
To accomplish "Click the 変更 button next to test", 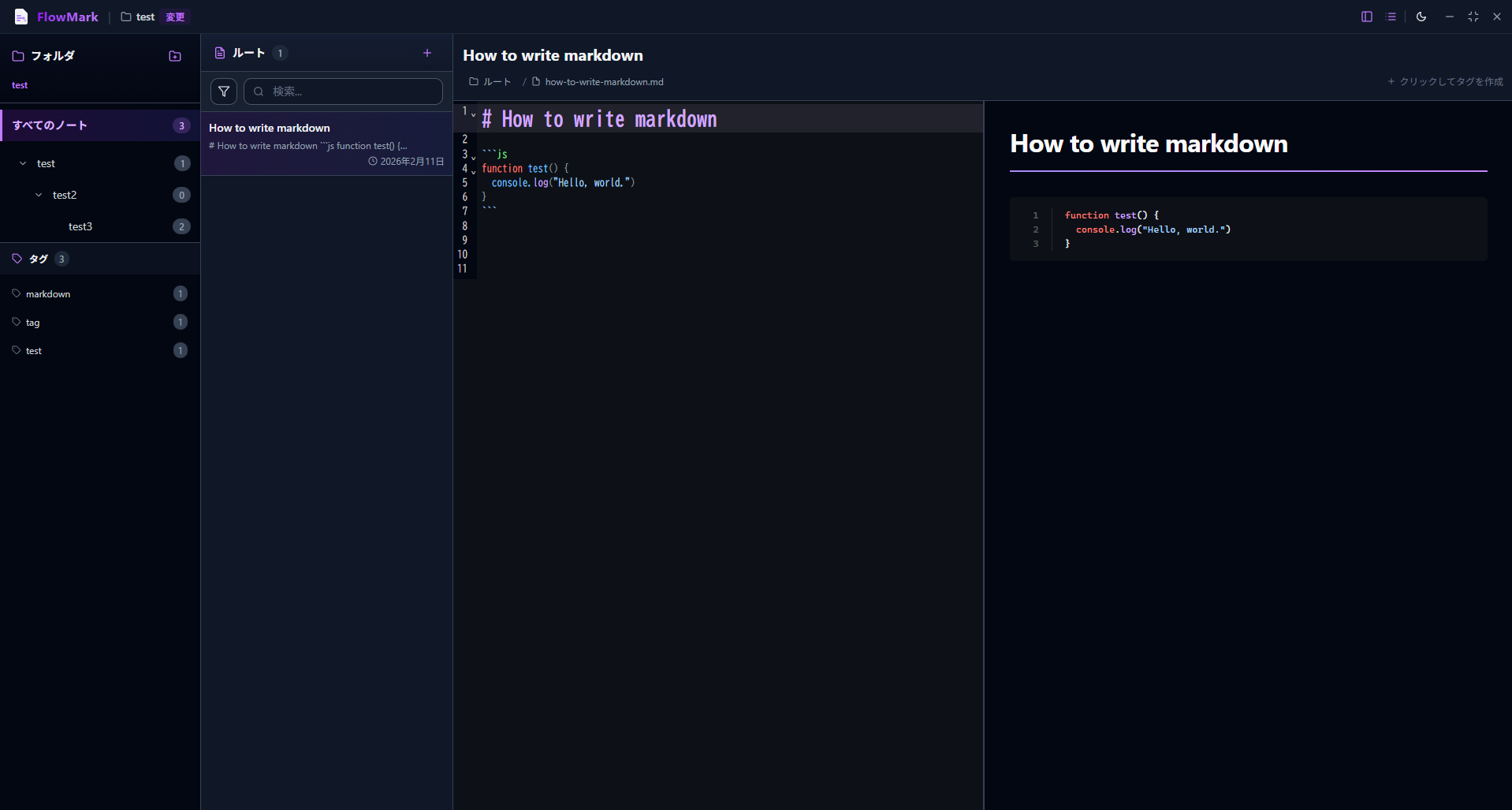I will pyautogui.click(x=173, y=17).
